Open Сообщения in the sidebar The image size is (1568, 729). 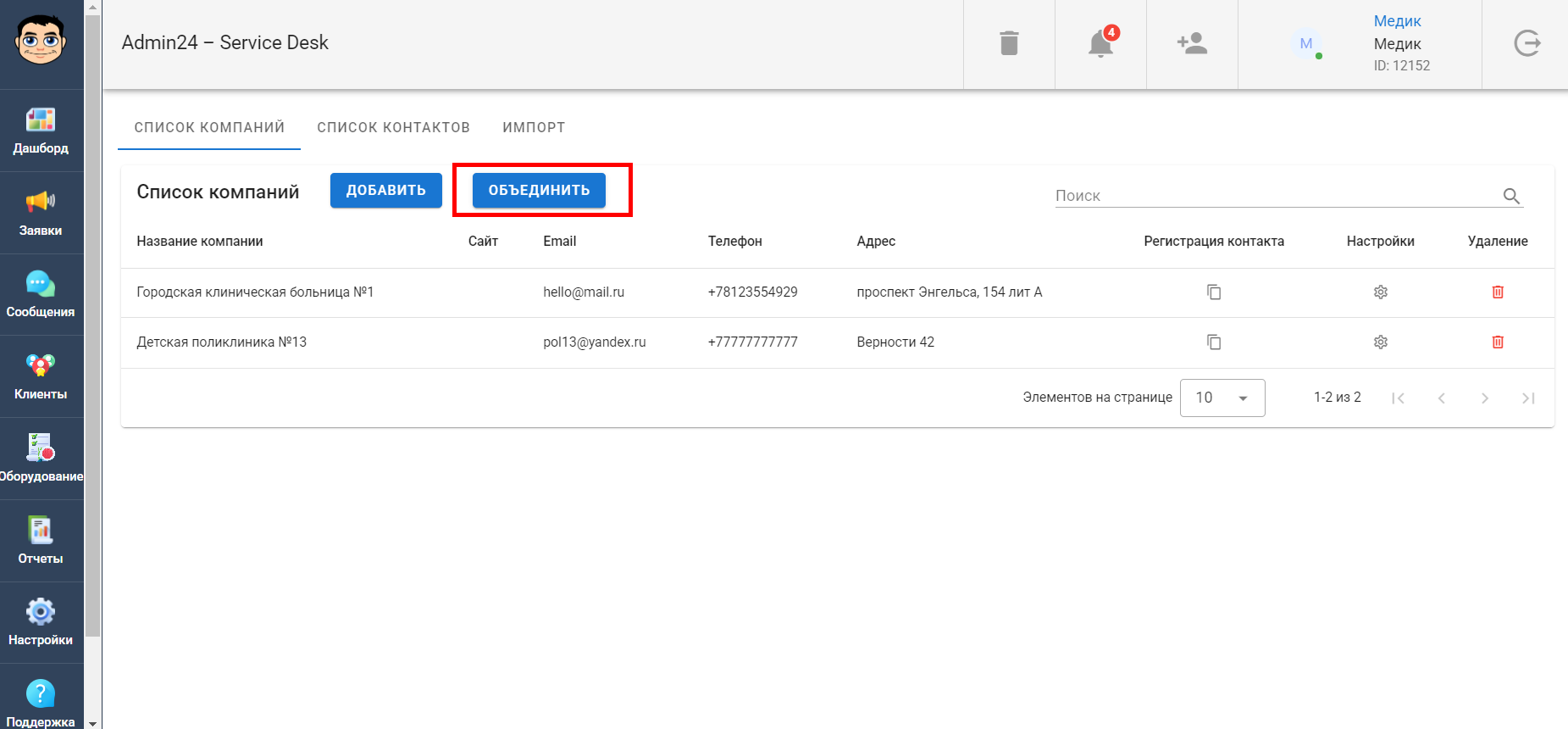[x=41, y=295]
